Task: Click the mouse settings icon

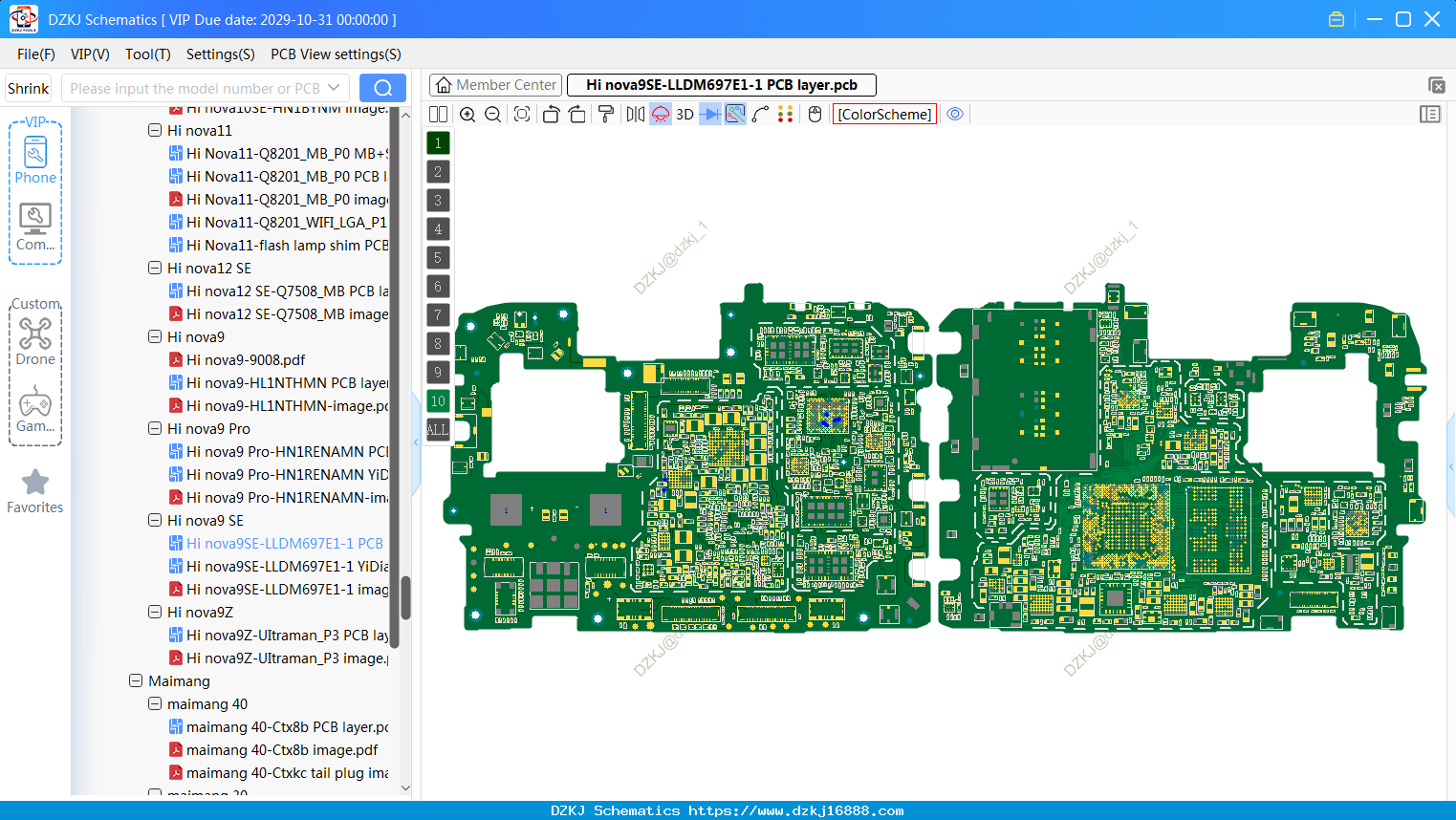Action: [815, 115]
